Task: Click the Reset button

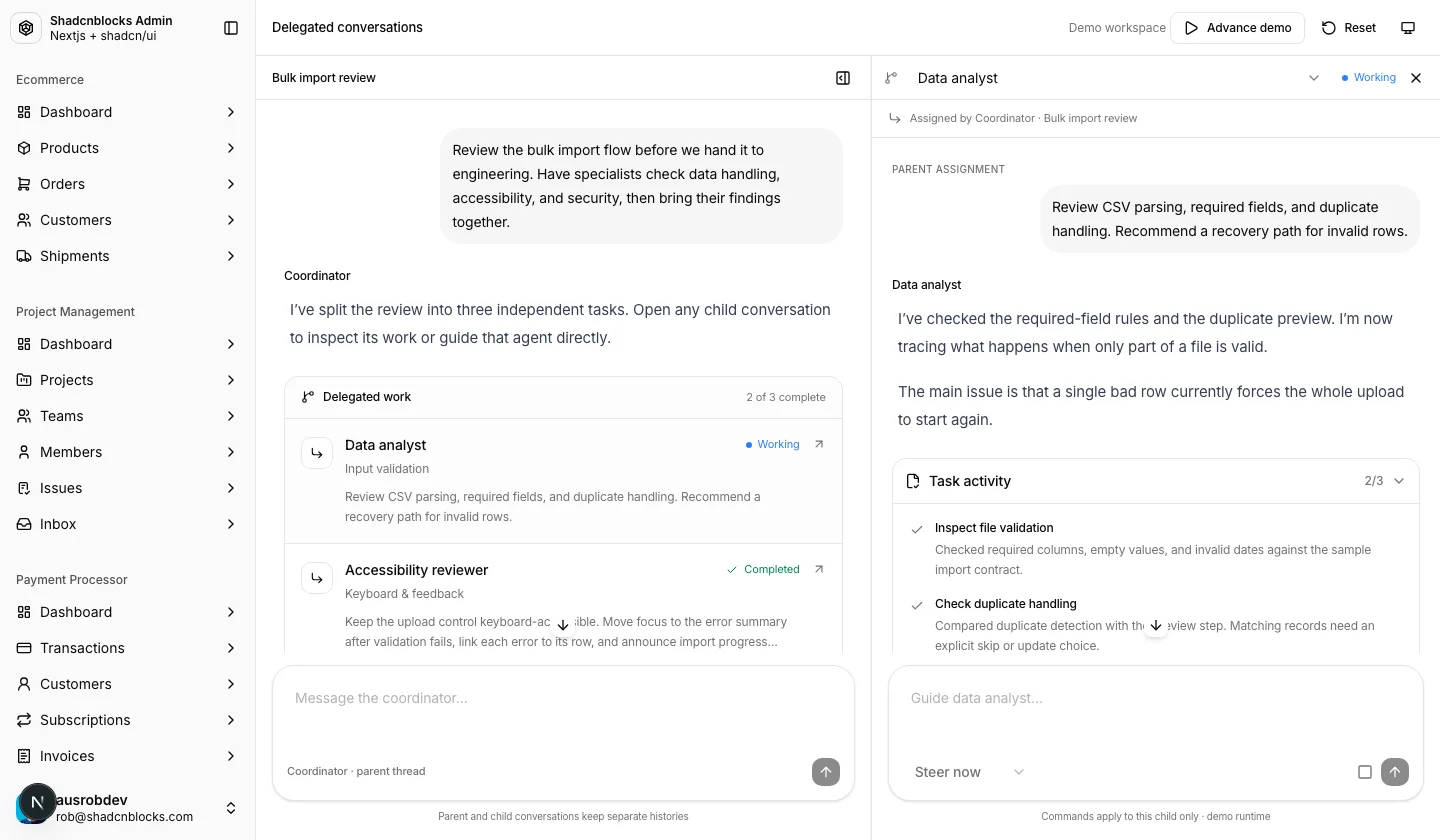Action: coord(1349,28)
